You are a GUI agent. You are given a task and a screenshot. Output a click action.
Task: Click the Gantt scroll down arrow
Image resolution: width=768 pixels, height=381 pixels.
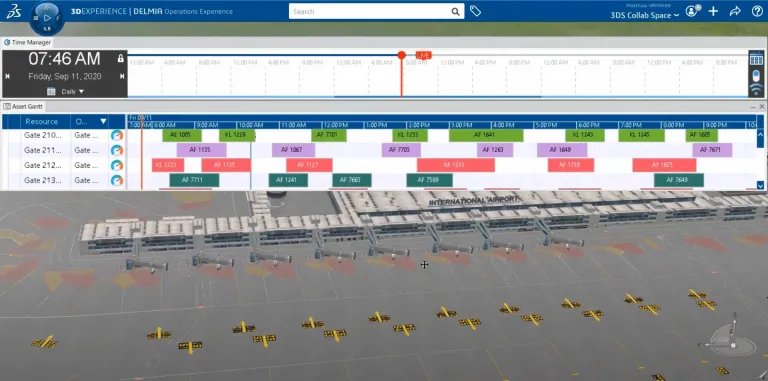760,185
